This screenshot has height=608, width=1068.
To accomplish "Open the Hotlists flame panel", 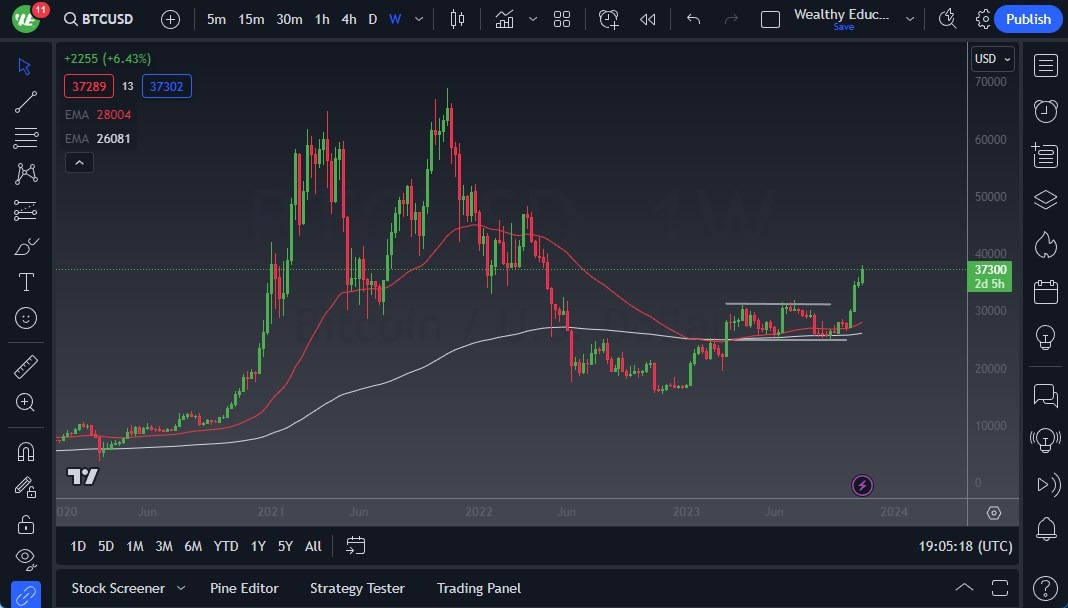I will [x=1045, y=243].
